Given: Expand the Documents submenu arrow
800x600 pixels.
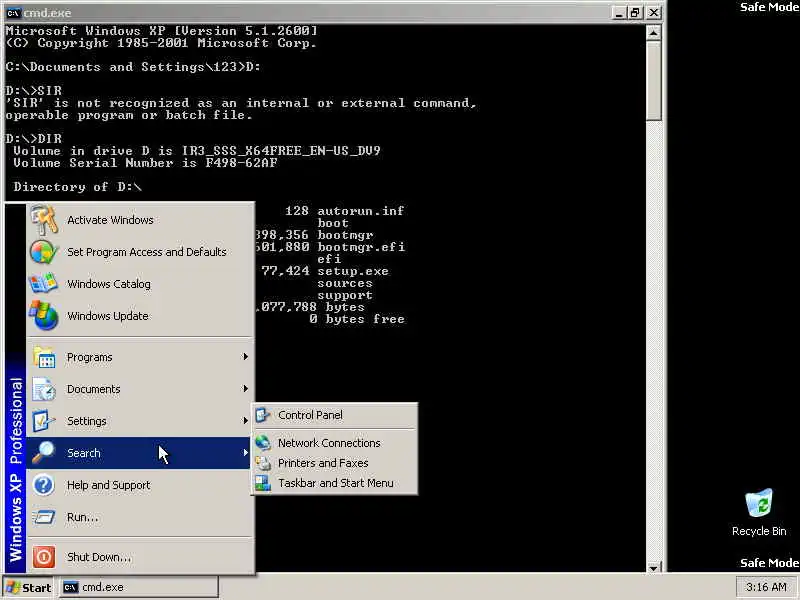Looking at the screenshot, I should click(x=245, y=389).
